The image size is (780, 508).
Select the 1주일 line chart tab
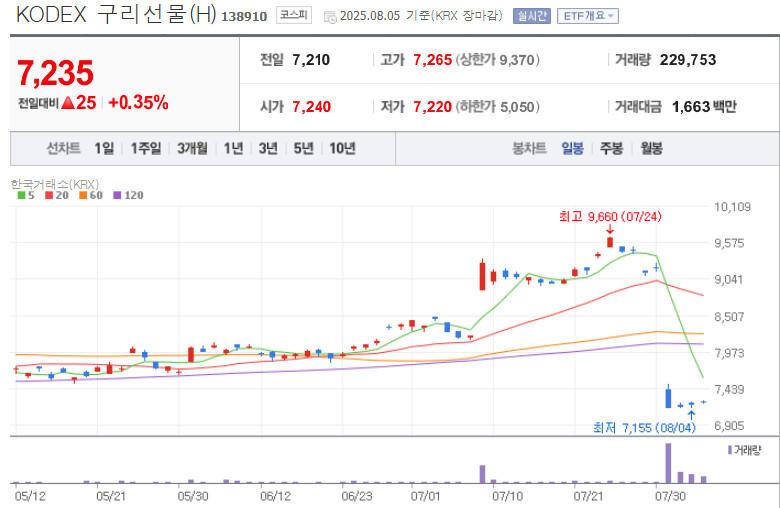point(146,148)
